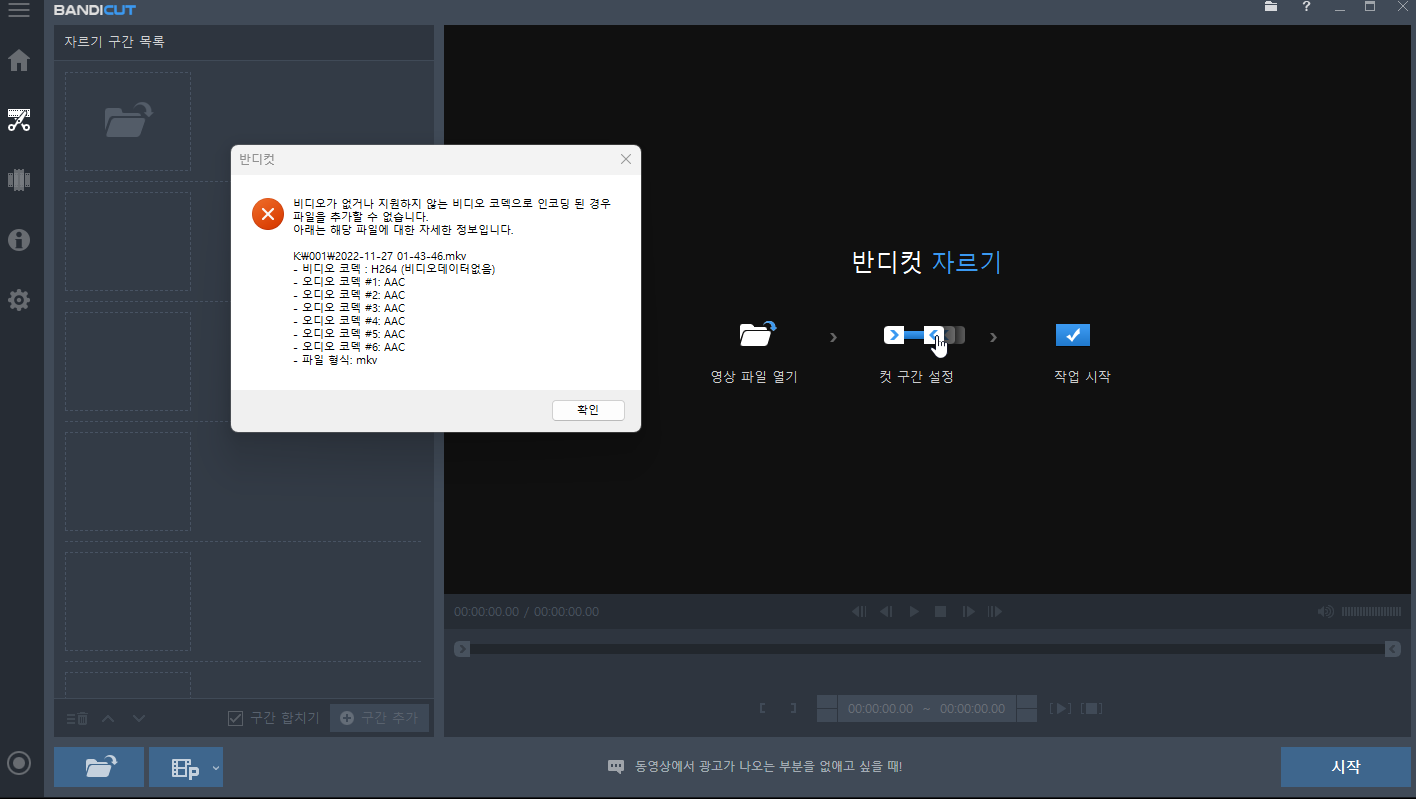The image size is (1416, 799).
Task: Click the 시작 button
Action: tap(1346, 767)
